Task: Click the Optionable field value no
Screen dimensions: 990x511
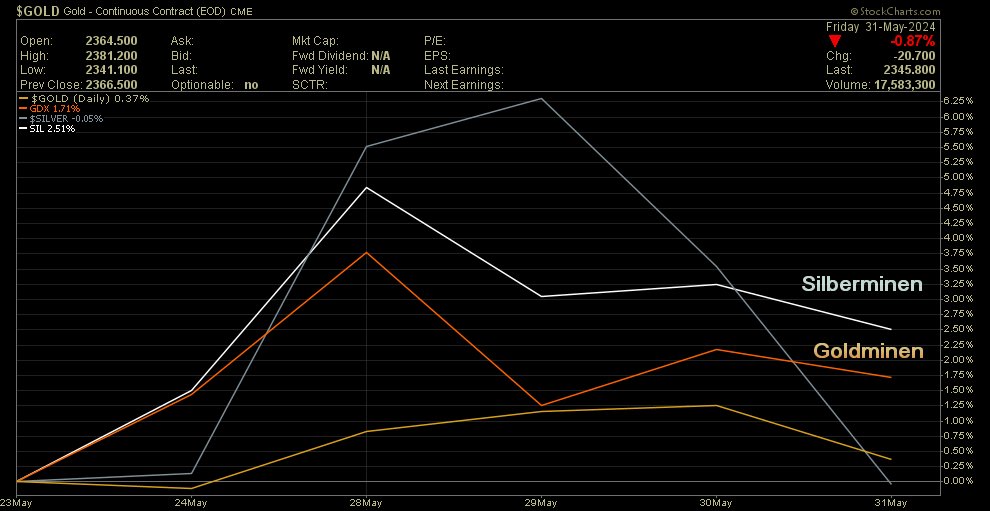Action: [251, 85]
